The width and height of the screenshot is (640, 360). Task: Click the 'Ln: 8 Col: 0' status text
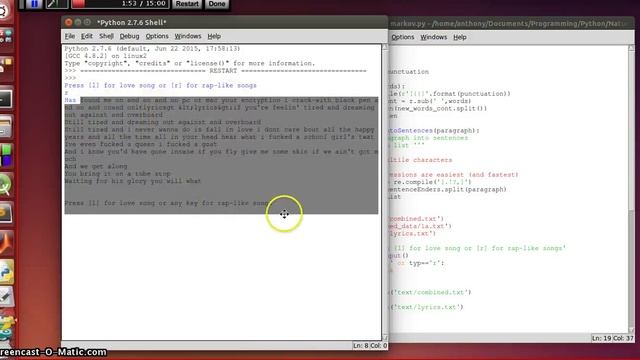point(370,346)
